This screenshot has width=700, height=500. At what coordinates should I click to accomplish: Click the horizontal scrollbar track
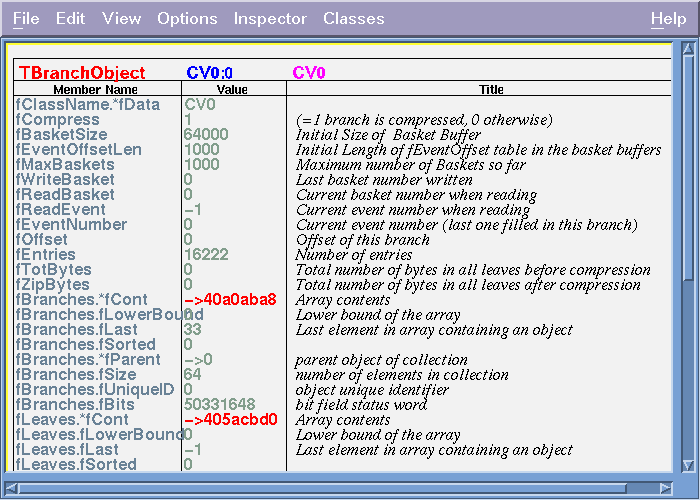pos(640,488)
